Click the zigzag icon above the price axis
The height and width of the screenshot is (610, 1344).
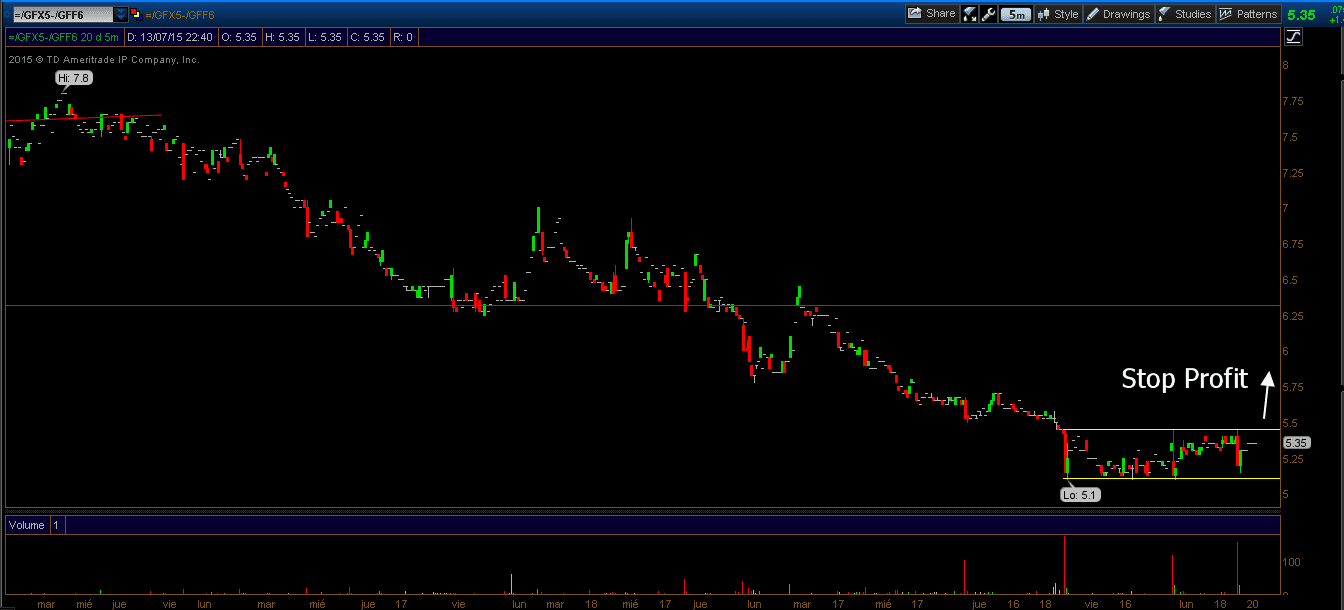[x=1292, y=36]
